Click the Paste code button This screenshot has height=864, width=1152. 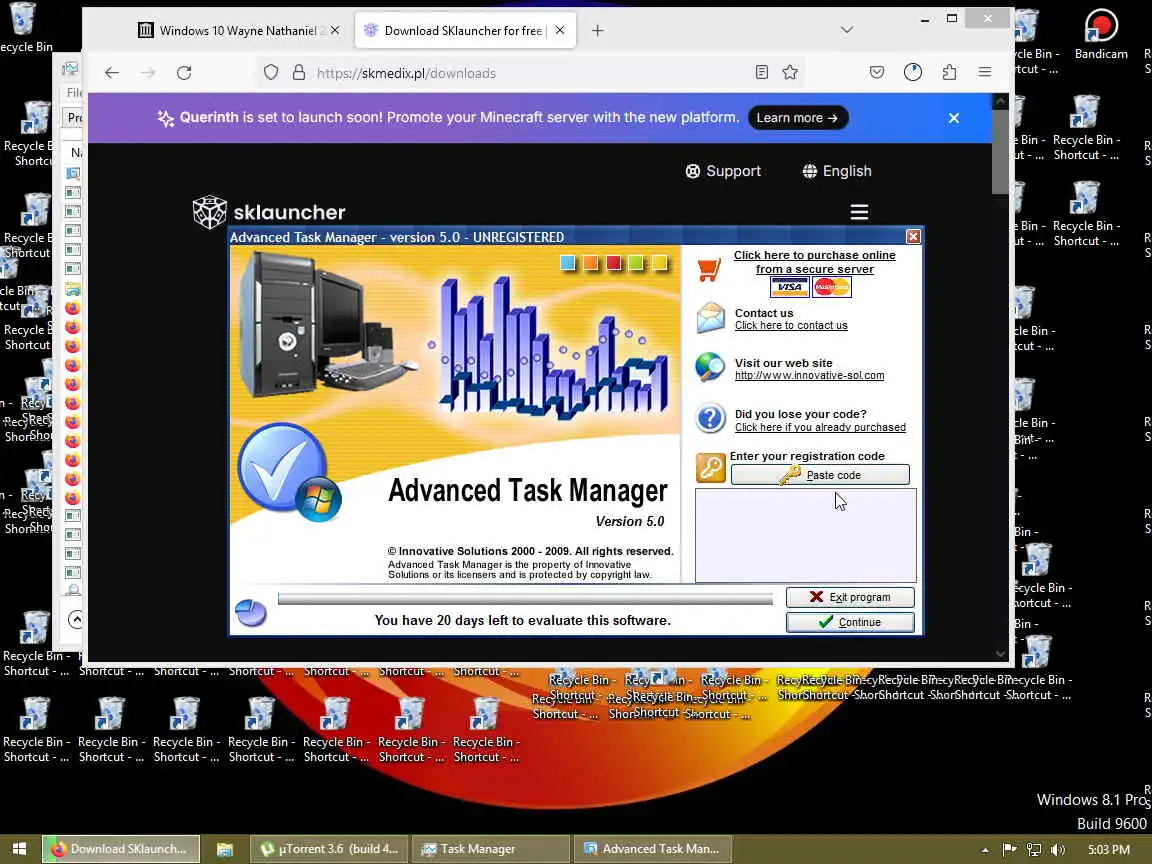[x=820, y=475]
